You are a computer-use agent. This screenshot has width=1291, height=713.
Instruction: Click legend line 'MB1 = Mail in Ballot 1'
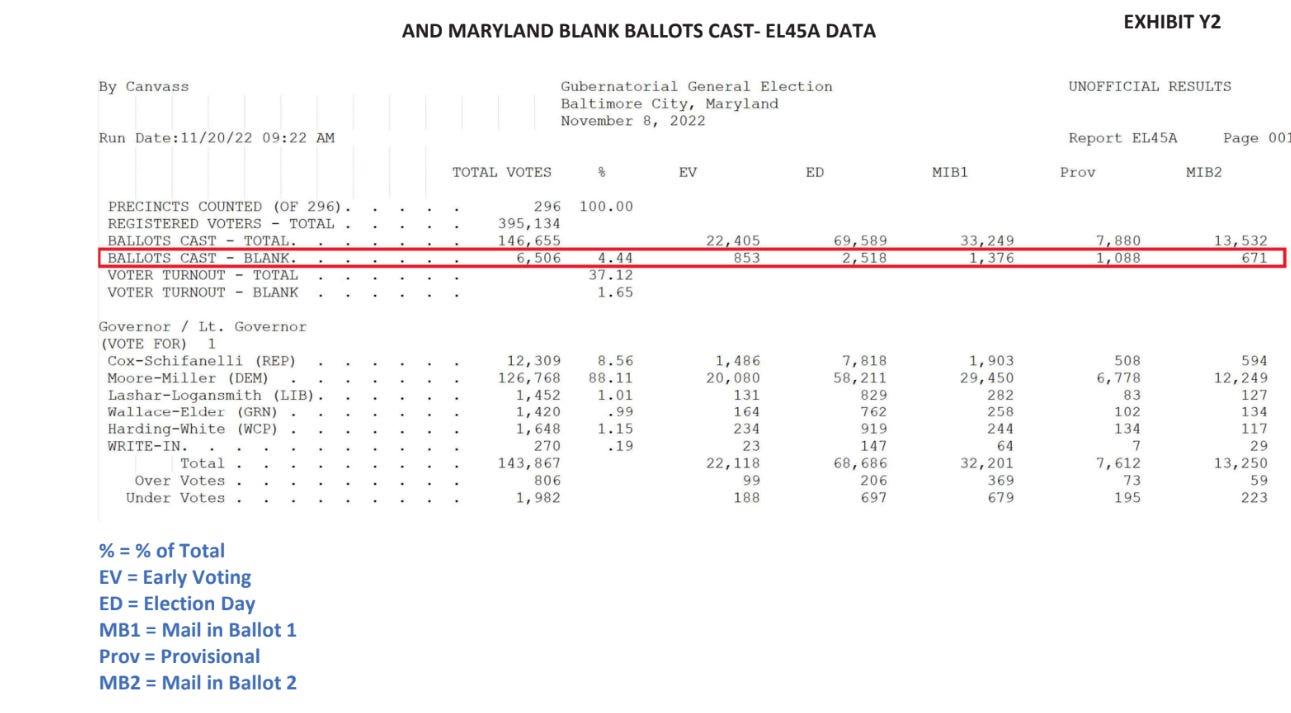[x=198, y=630]
